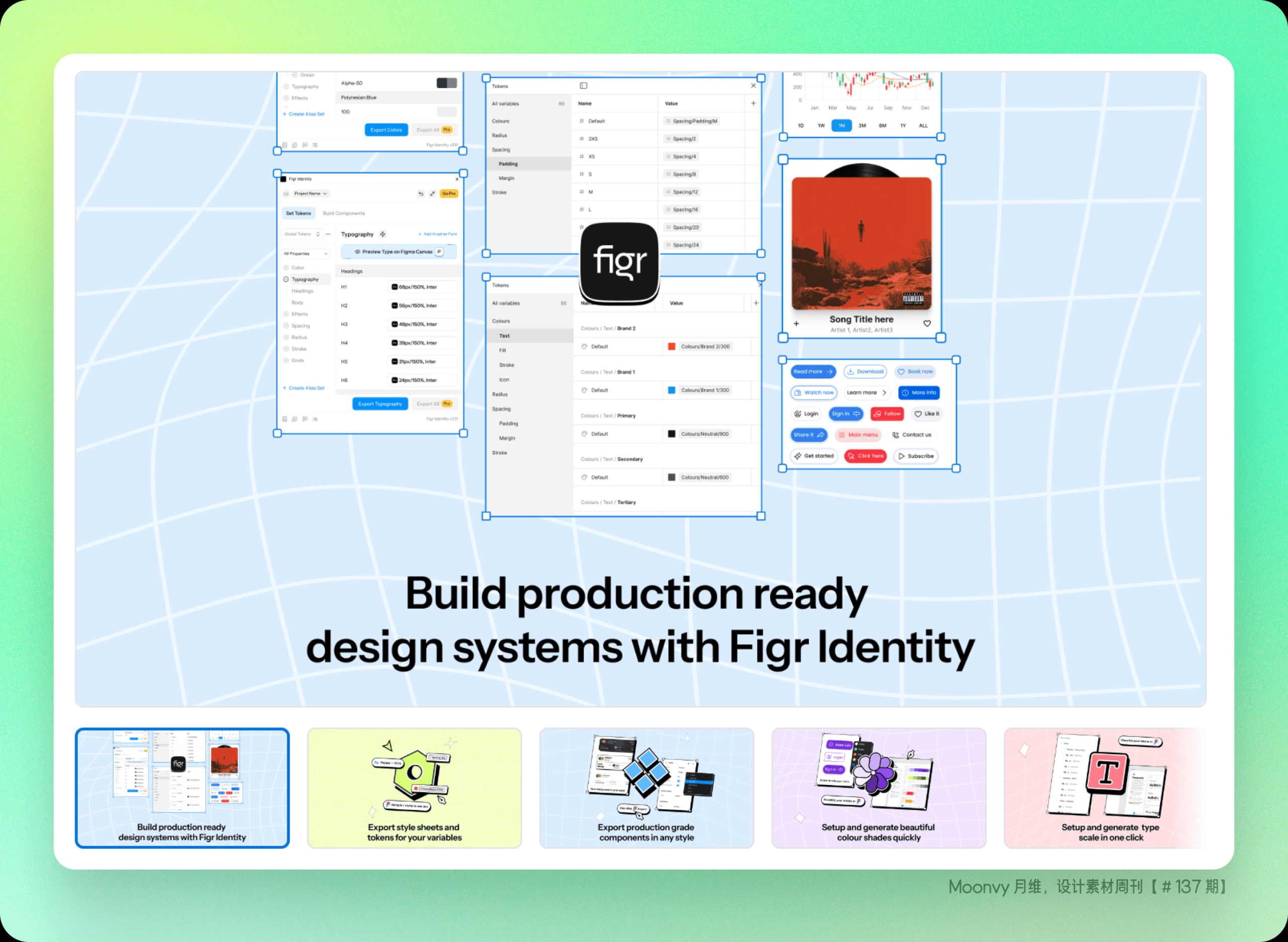Click the red Click here button
The height and width of the screenshot is (942, 1288).
pos(865,456)
